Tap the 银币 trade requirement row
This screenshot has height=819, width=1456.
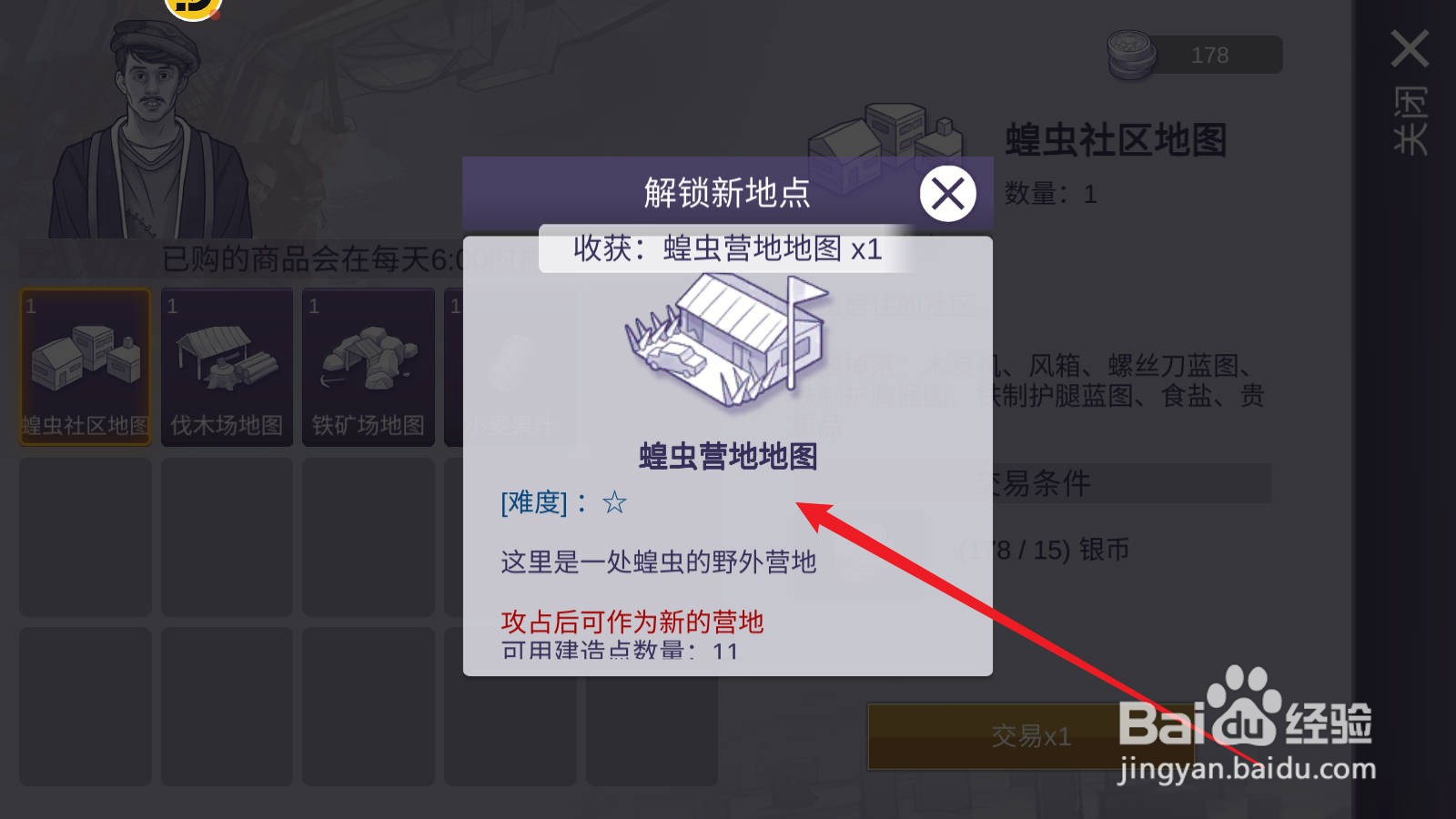click(x=1028, y=551)
